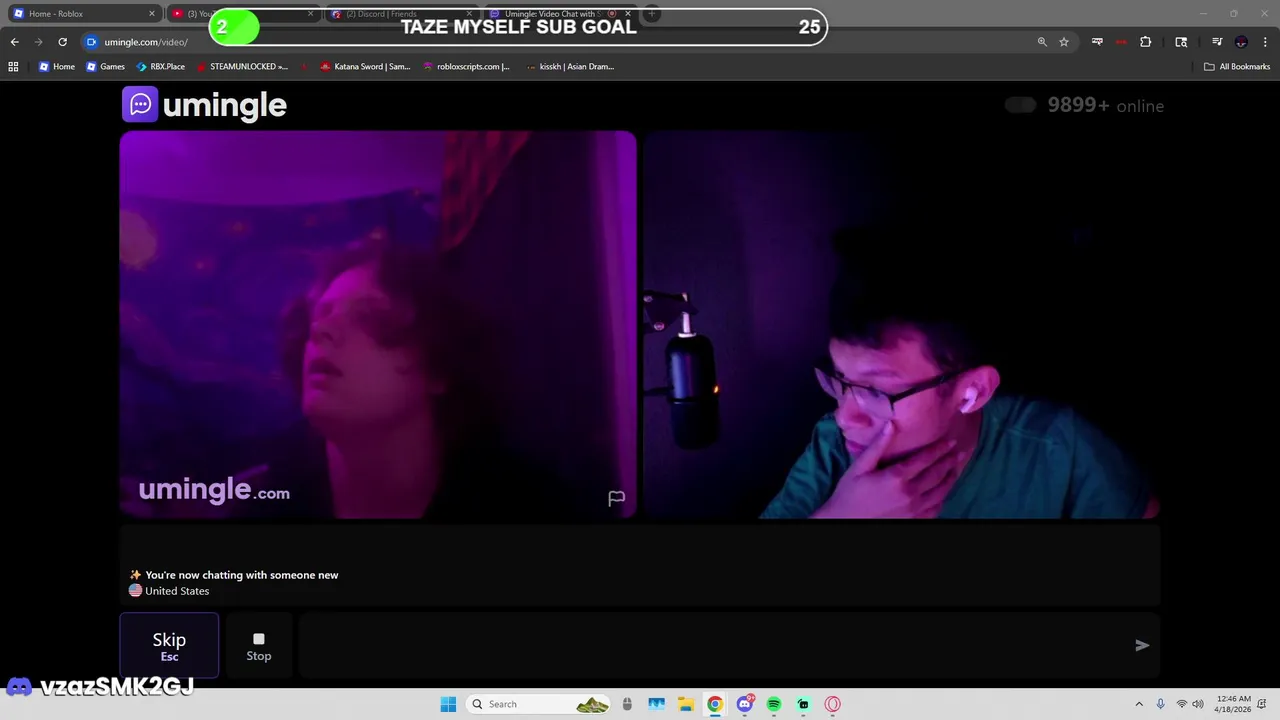
Task: Click the Skip button
Action: [169, 645]
